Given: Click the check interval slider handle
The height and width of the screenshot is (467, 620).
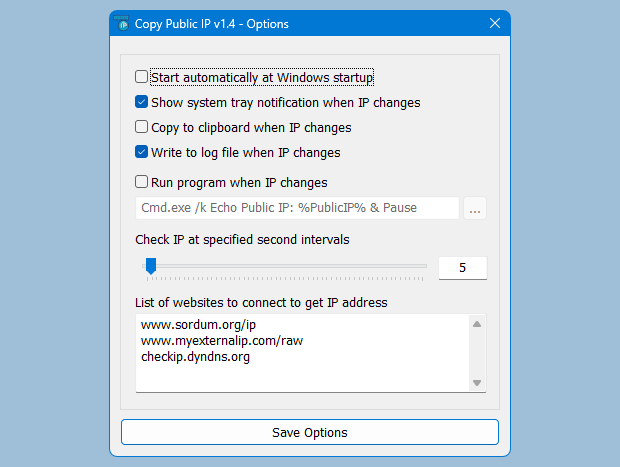Looking at the screenshot, I should tap(151, 266).
